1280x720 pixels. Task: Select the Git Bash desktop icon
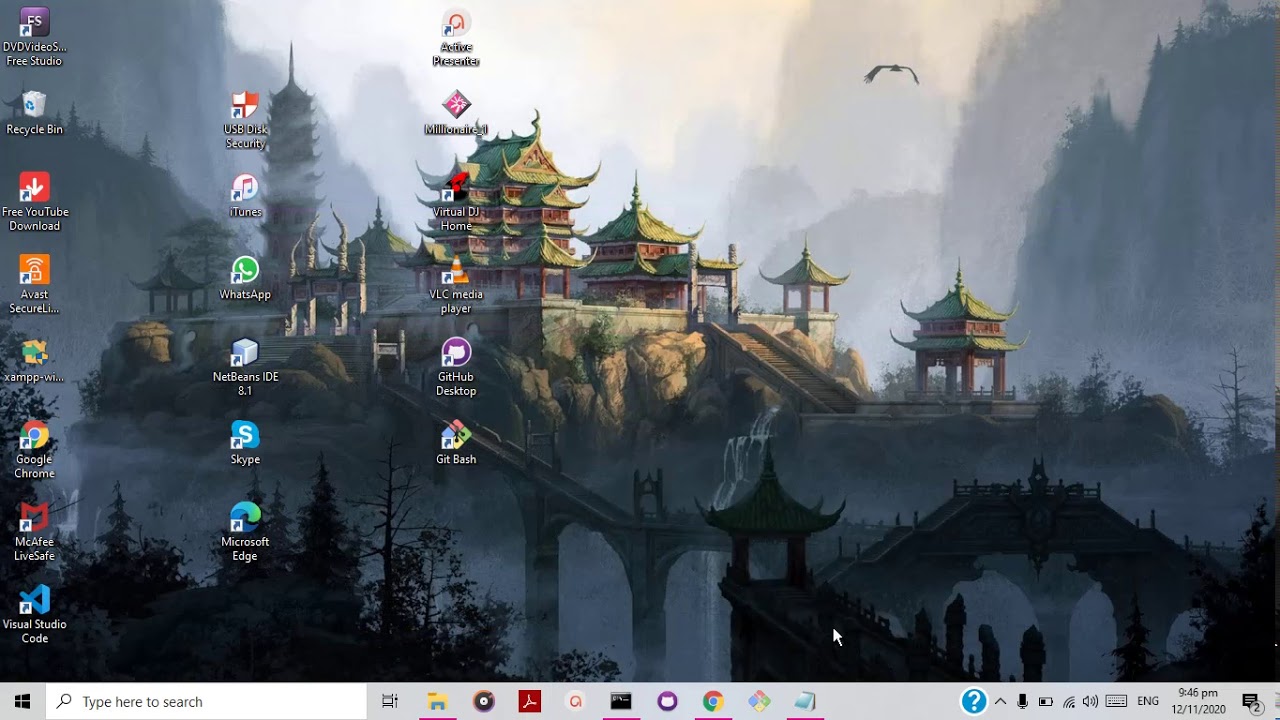tap(456, 443)
